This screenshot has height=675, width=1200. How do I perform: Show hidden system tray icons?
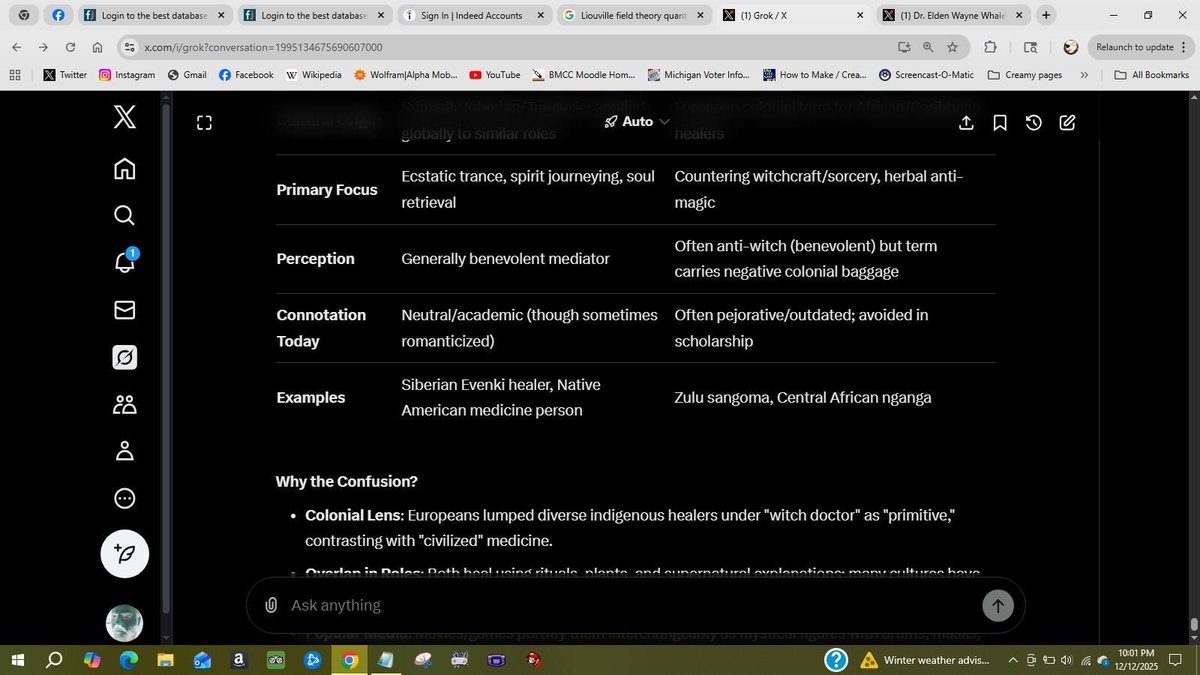click(x=1013, y=660)
